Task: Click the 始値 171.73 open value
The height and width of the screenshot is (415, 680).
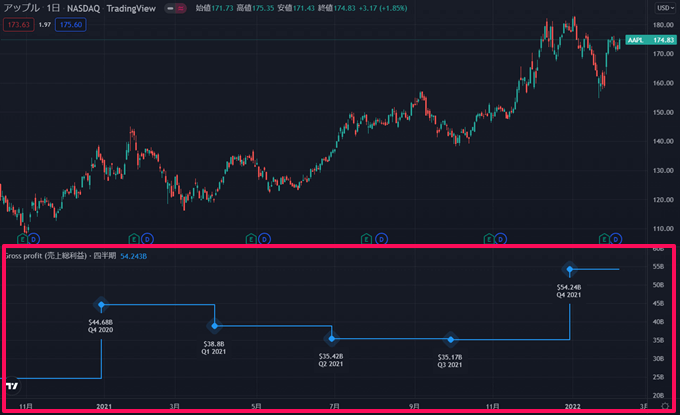Action: click(214, 8)
